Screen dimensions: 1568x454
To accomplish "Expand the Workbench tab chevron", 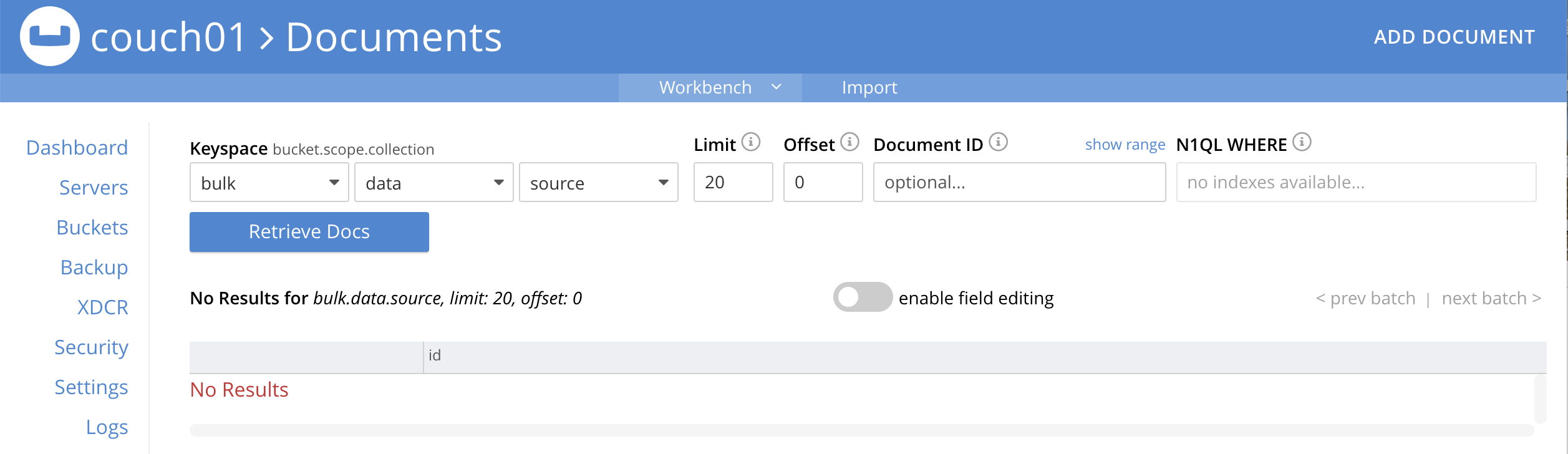I will [x=777, y=87].
